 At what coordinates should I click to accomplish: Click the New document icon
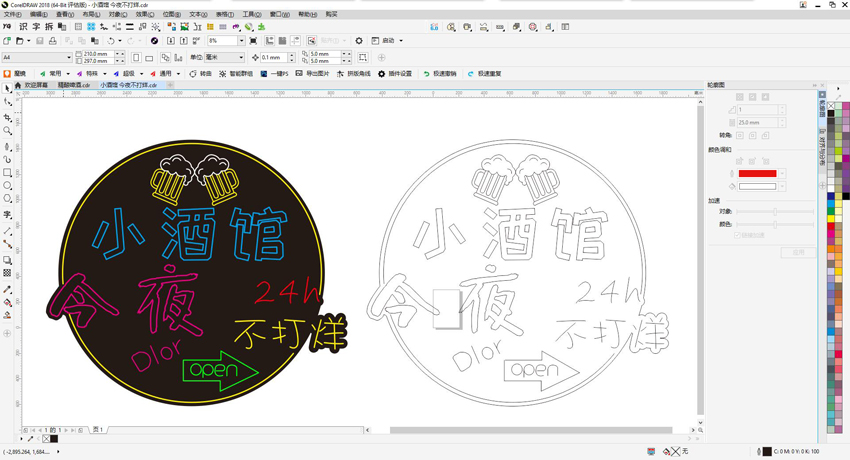coord(7,41)
